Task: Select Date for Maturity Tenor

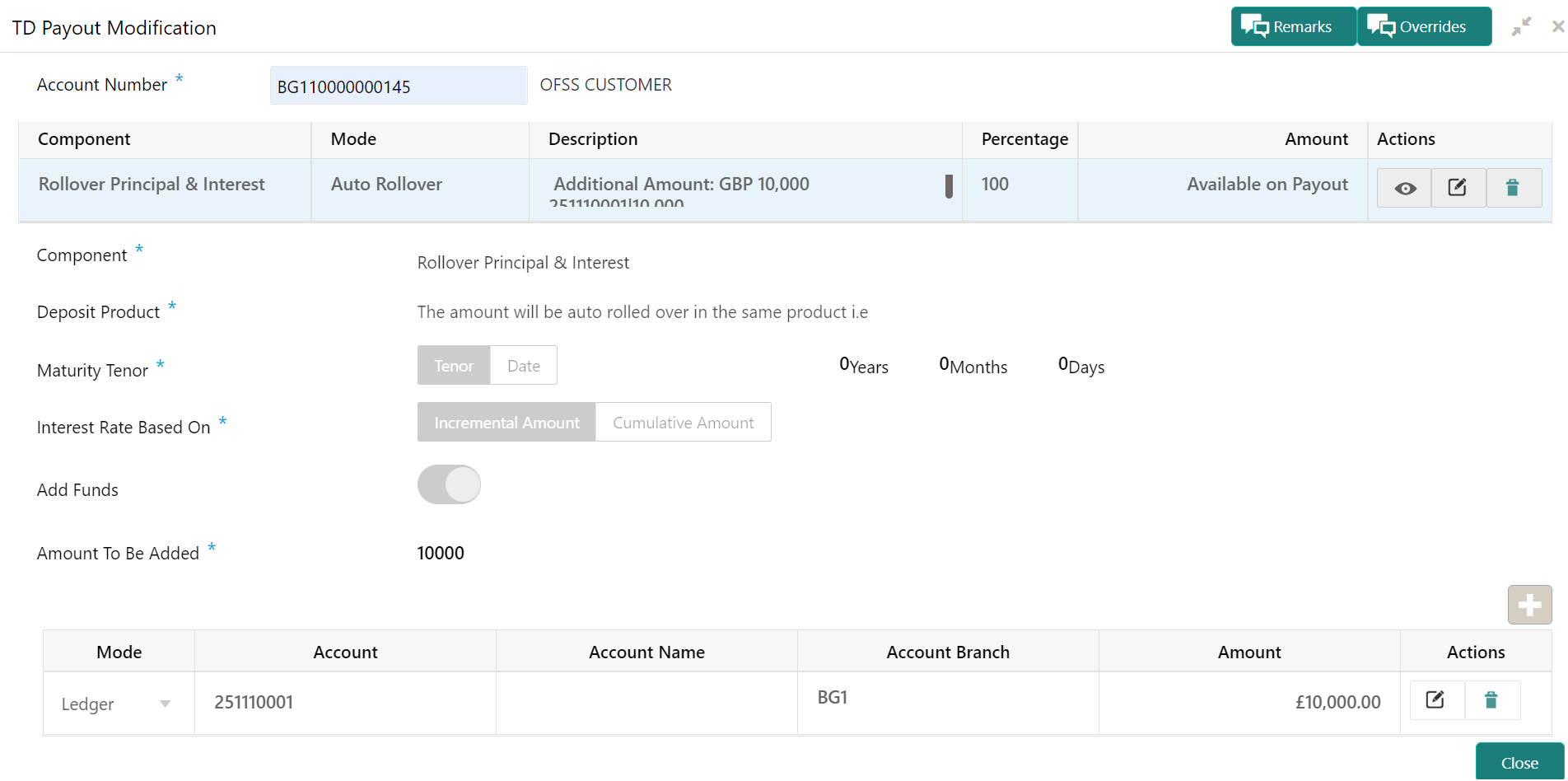Action: (524, 366)
